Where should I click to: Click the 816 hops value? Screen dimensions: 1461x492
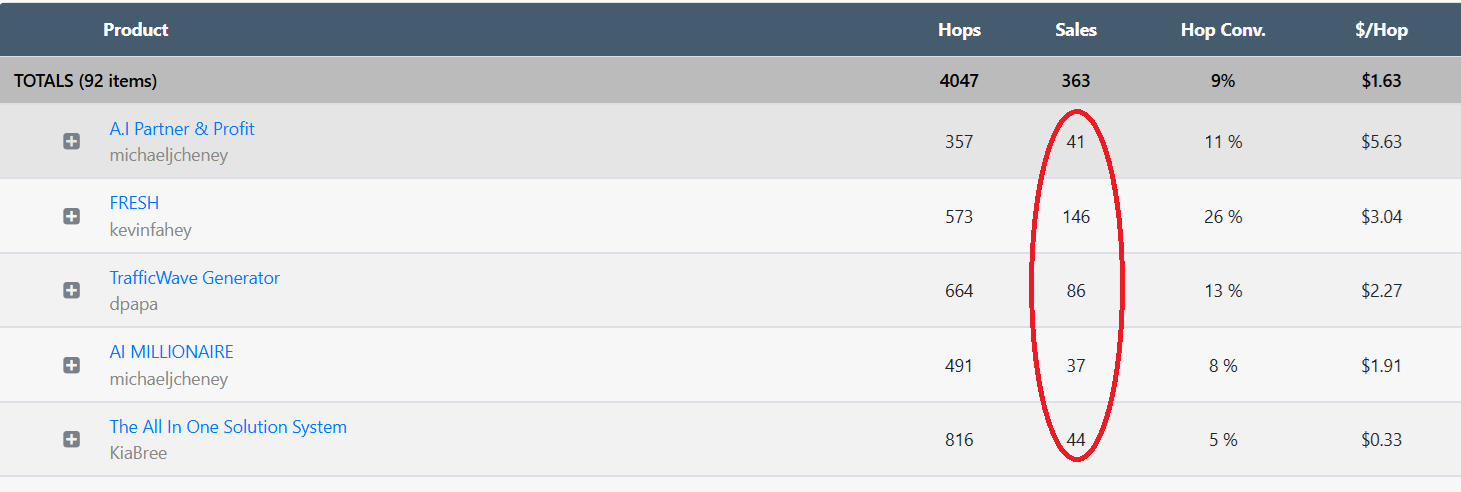coord(959,440)
